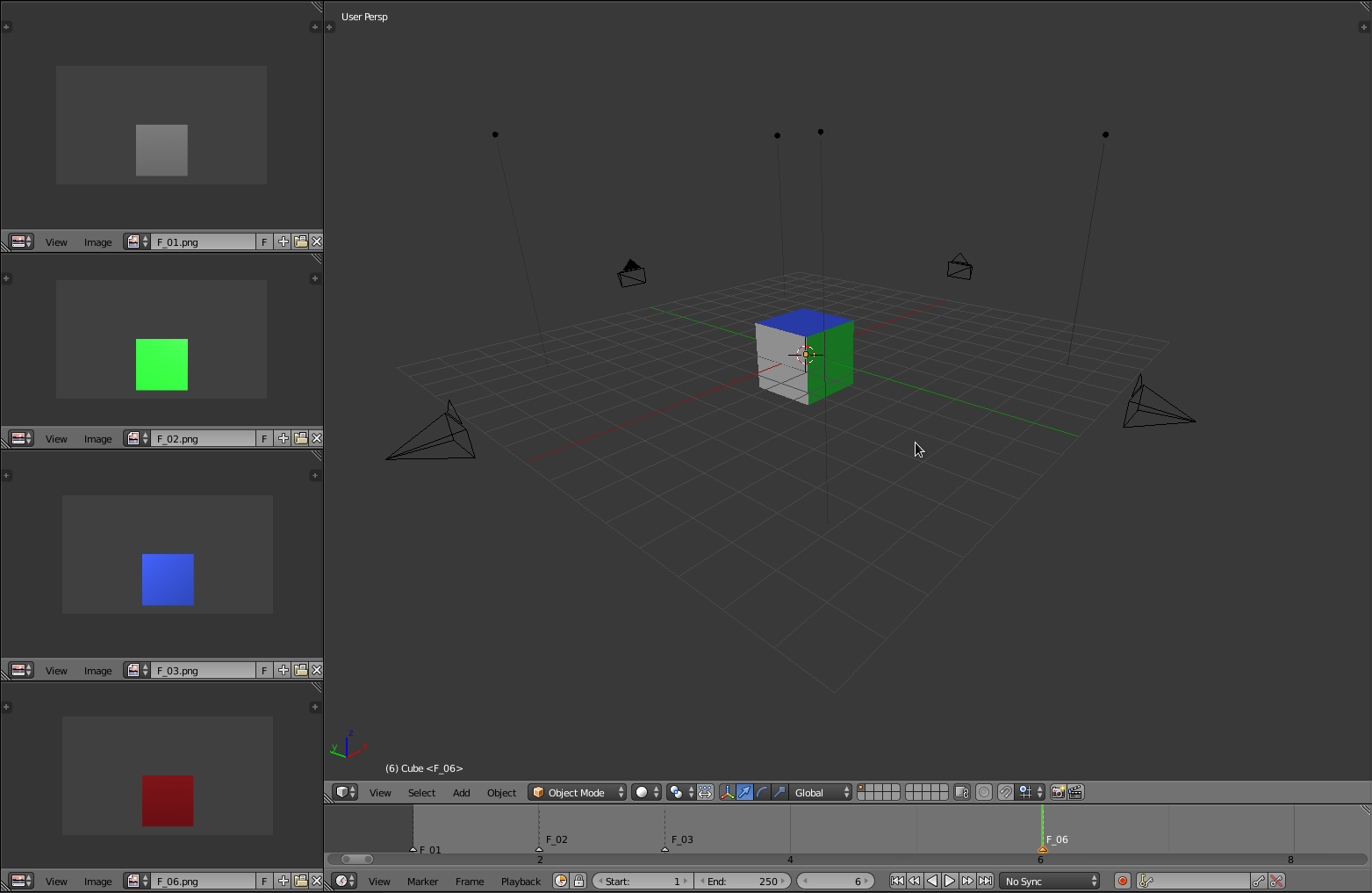The width and height of the screenshot is (1372, 893).
Task: Click the End frame field
Action: pyautogui.click(x=743, y=881)
